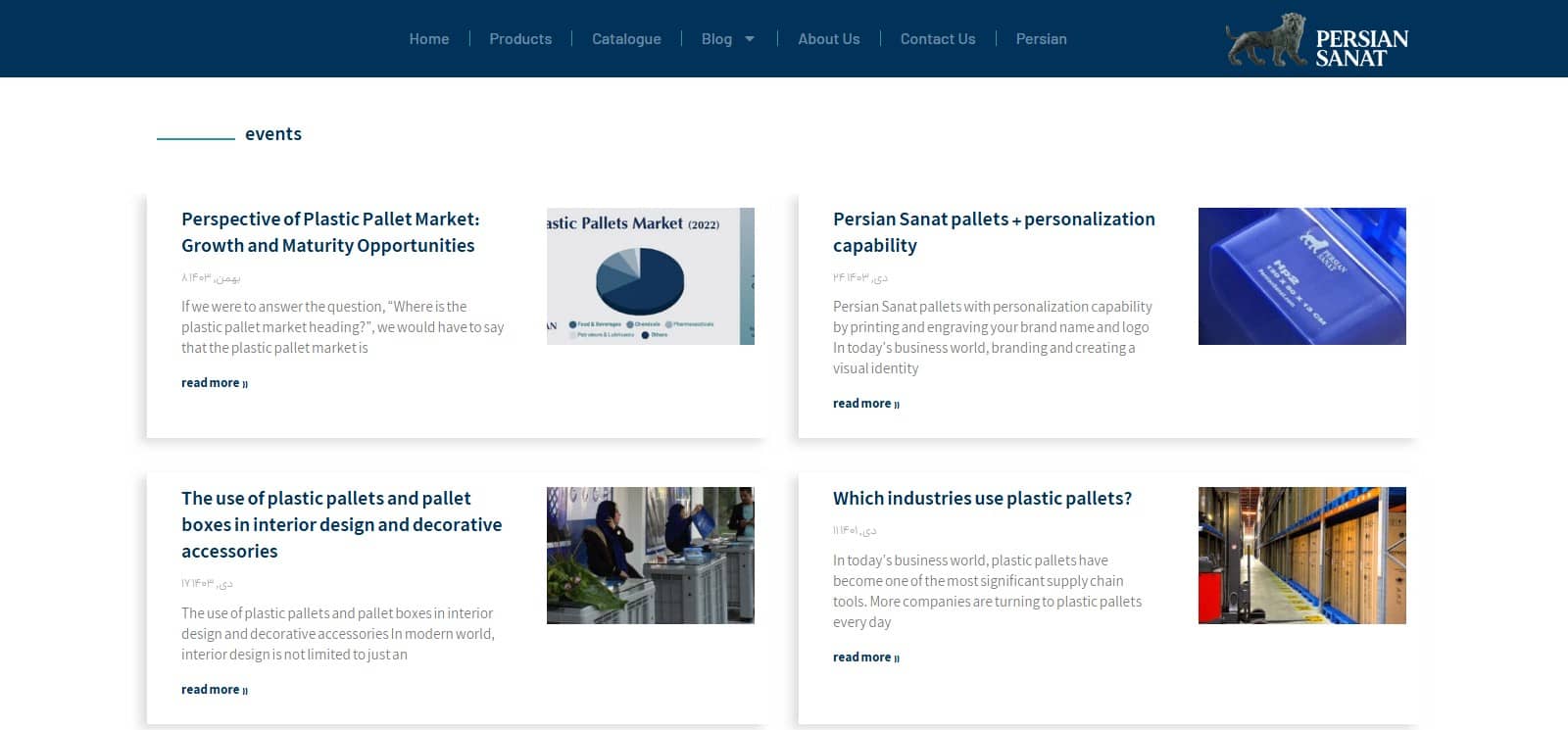Open the interior design and decorative accessories article

tap(341, 524)
